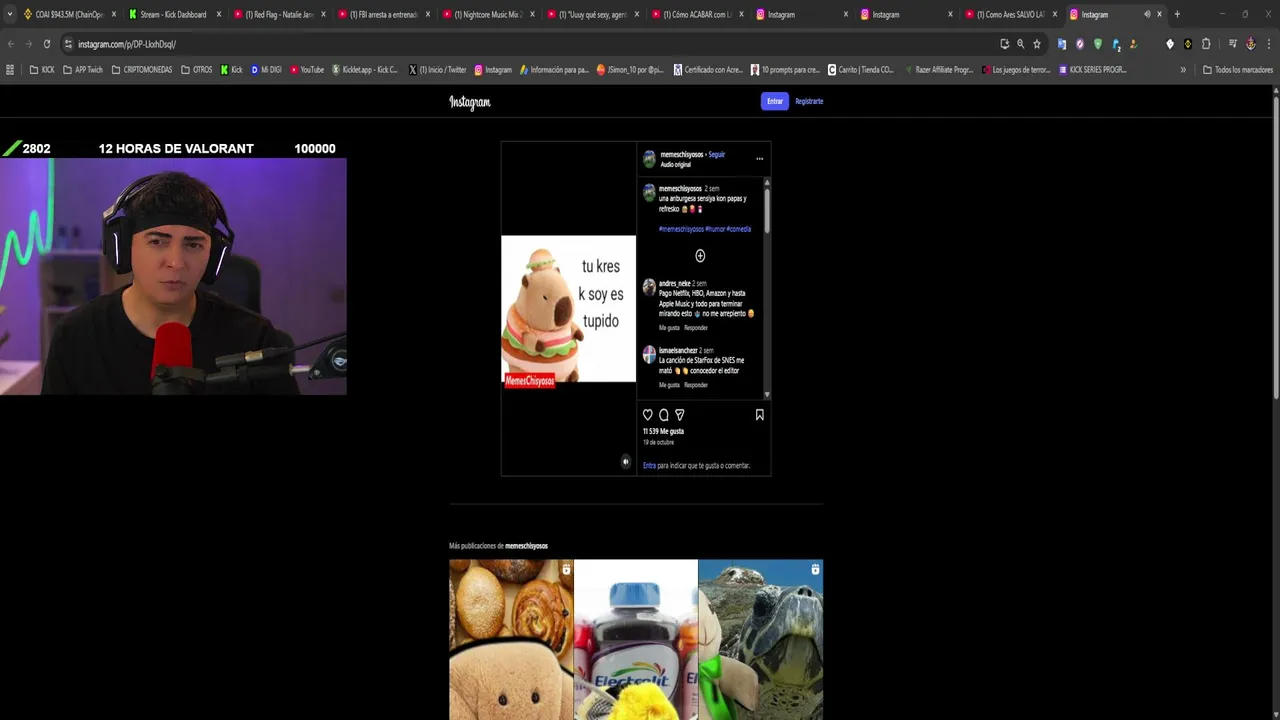Like the post with the heart icon
1280x720 pixels.
tap(648, 415)
